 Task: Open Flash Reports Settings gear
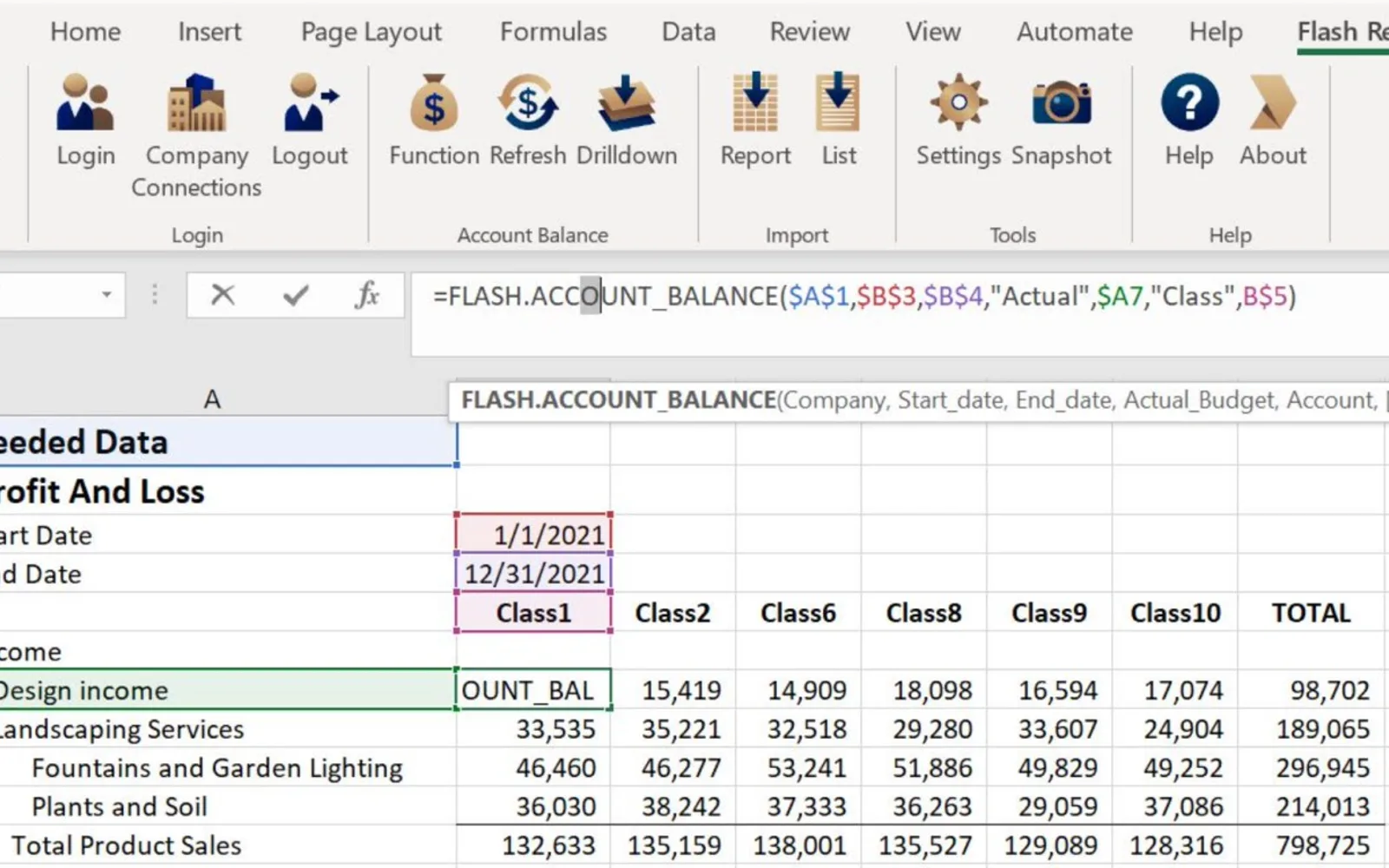[x=958, y=120]
